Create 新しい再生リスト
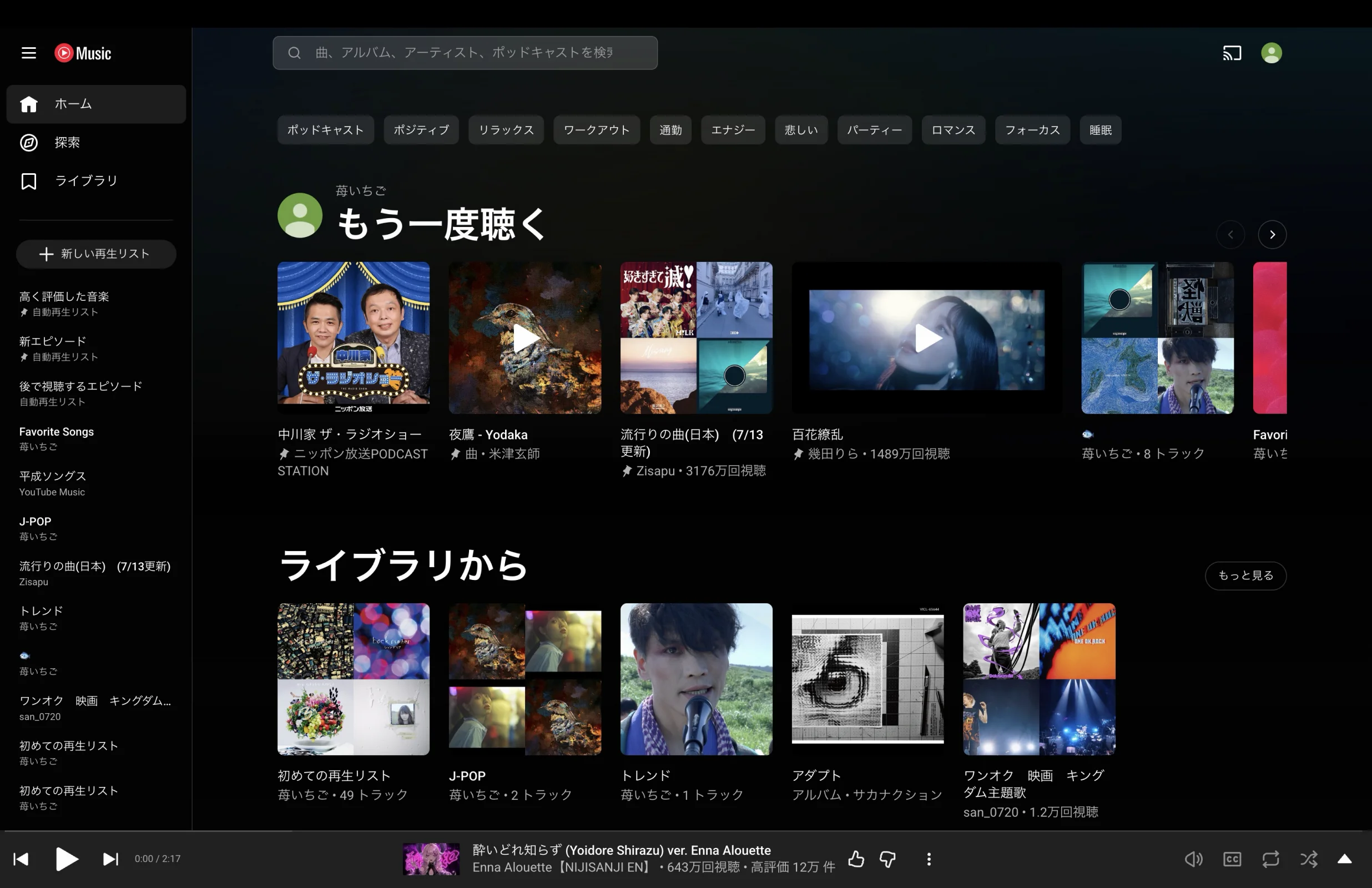Screen dimensions: 1372x888 tap(96, 254)
